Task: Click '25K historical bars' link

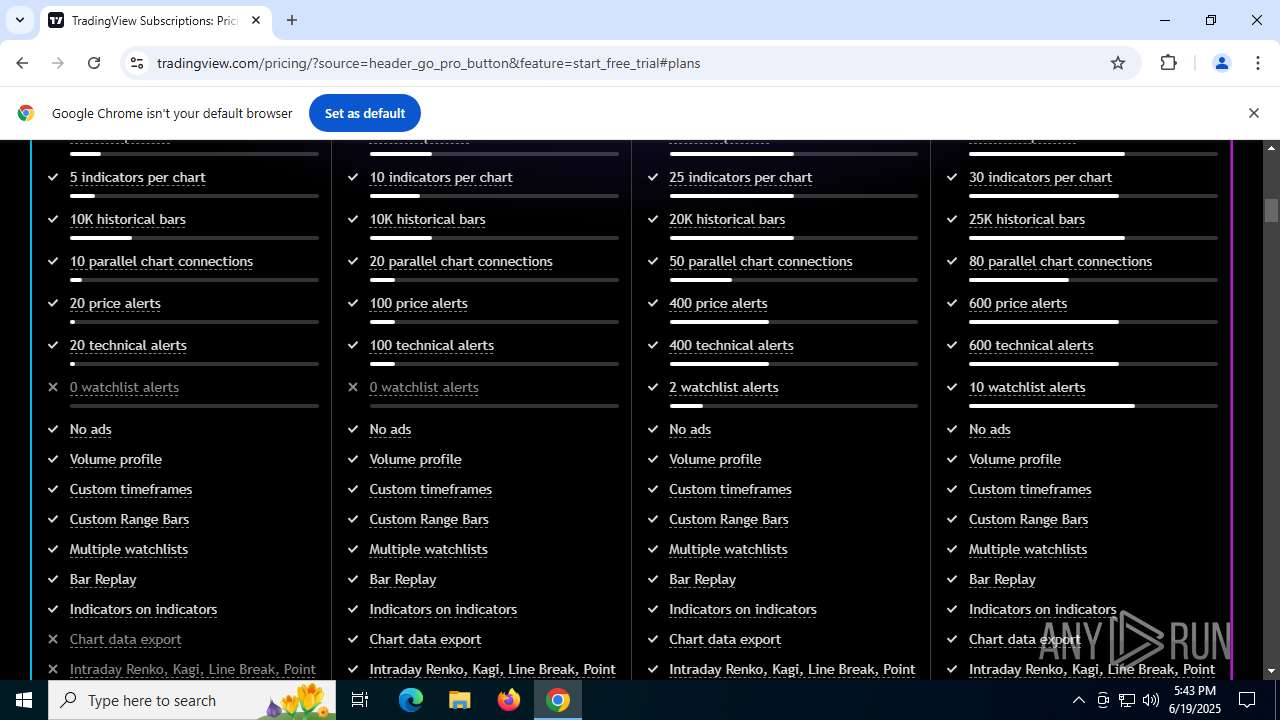Action: (1027, 219)
